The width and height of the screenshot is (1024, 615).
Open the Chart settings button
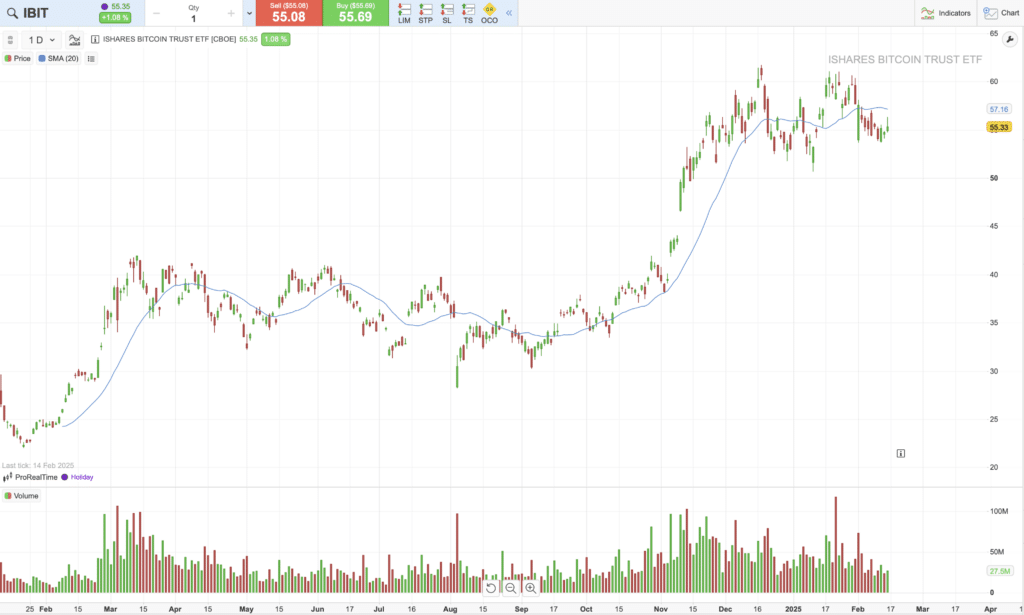pyautogui.click(x=1002, y=13)
